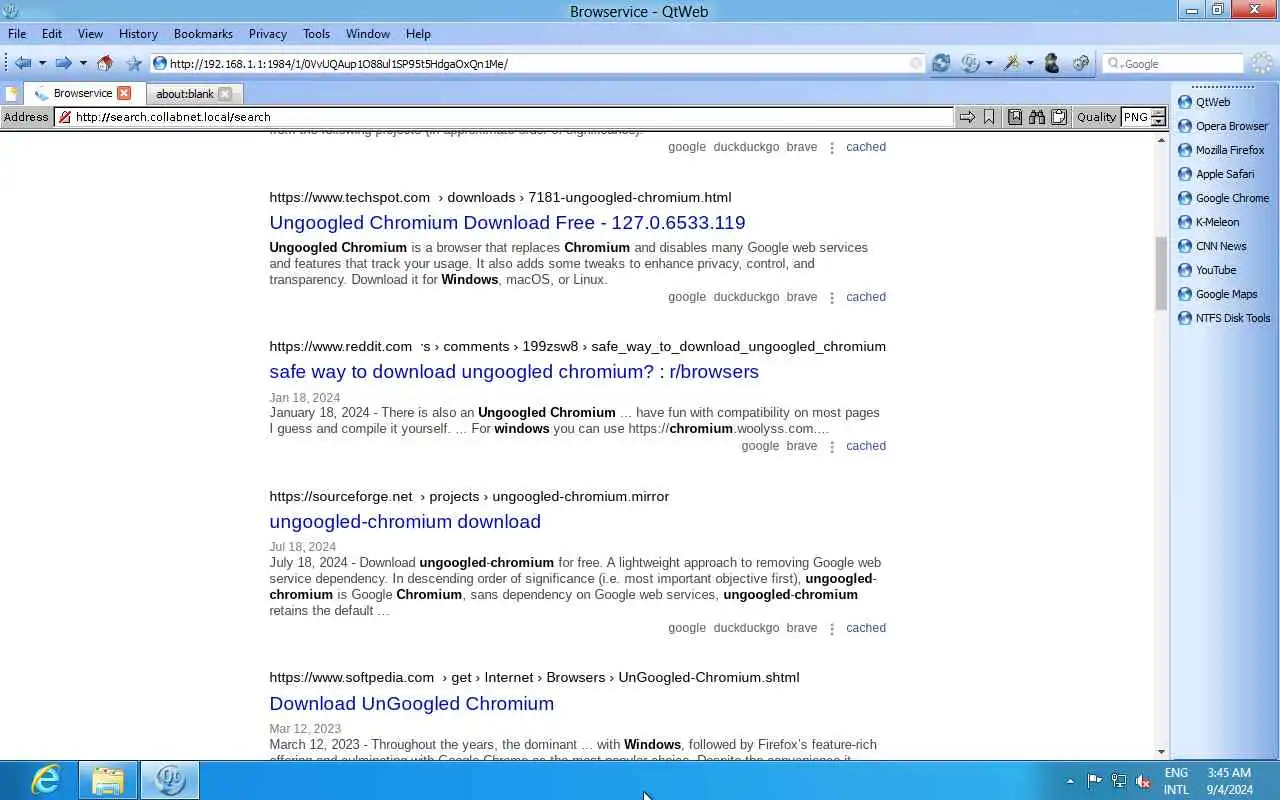Click duckduckgo link under sourceforge result
The width and height of the screenshot is (1280, 800).
click(x=746, y=628)
